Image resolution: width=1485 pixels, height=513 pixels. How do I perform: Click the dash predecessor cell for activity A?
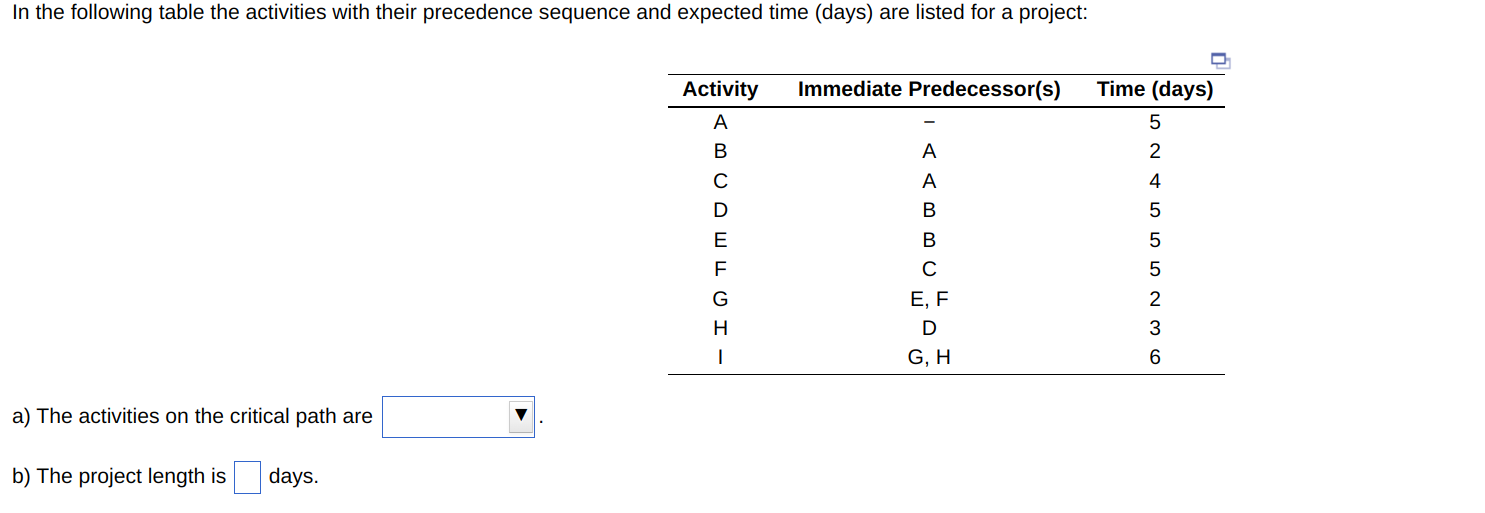pos(929,123)
